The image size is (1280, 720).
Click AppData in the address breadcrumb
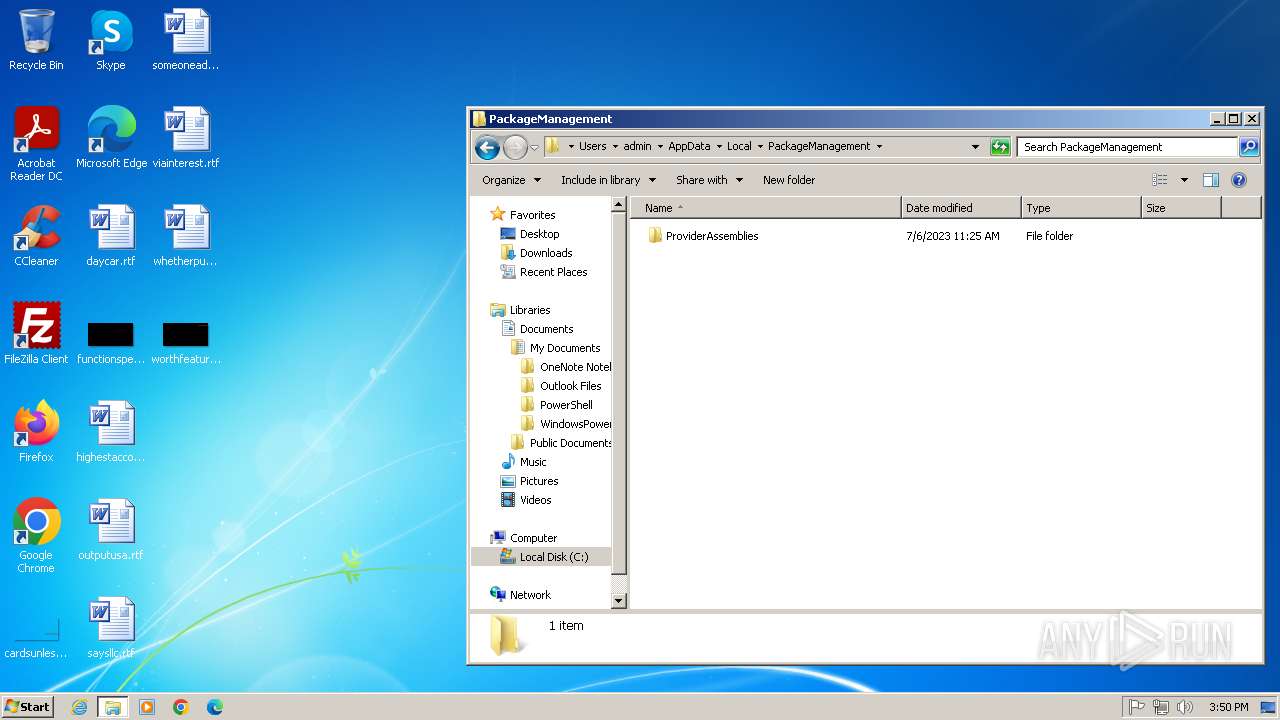tap(689, 146)
